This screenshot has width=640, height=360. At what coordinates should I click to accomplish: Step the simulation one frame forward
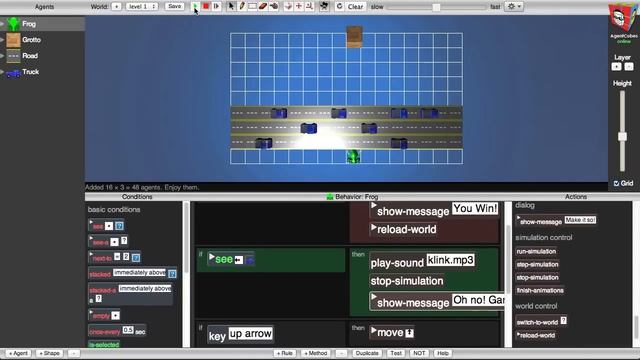pyautogui.click(x=216, y=6)
